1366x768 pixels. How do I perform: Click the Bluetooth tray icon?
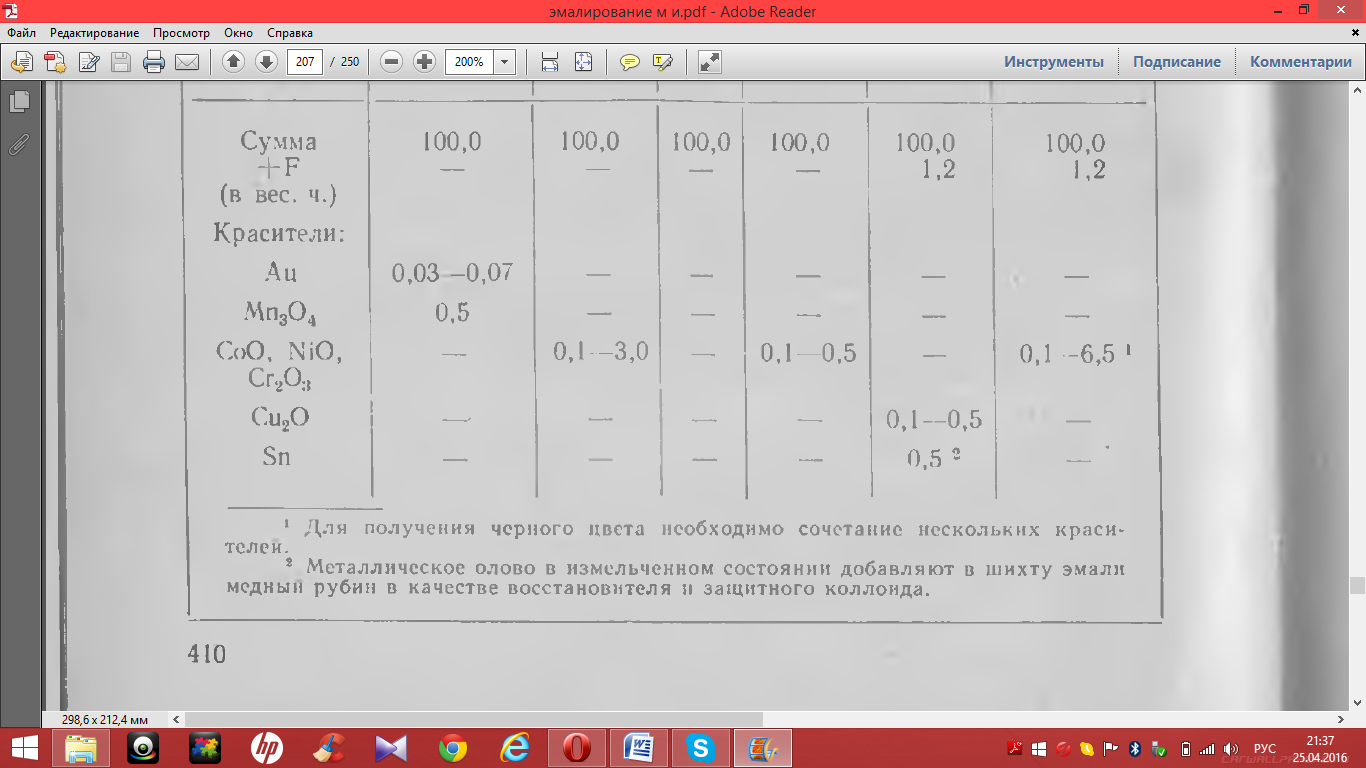(x=1135, y=748)
